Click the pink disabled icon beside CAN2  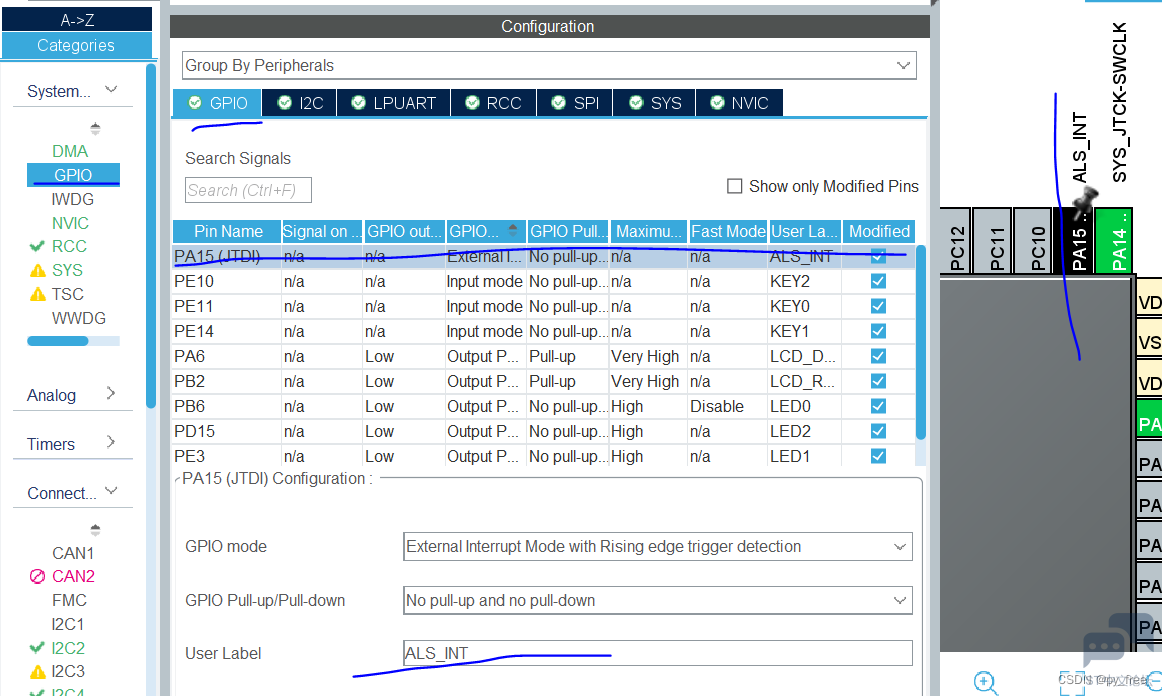[x=37, y=576]
